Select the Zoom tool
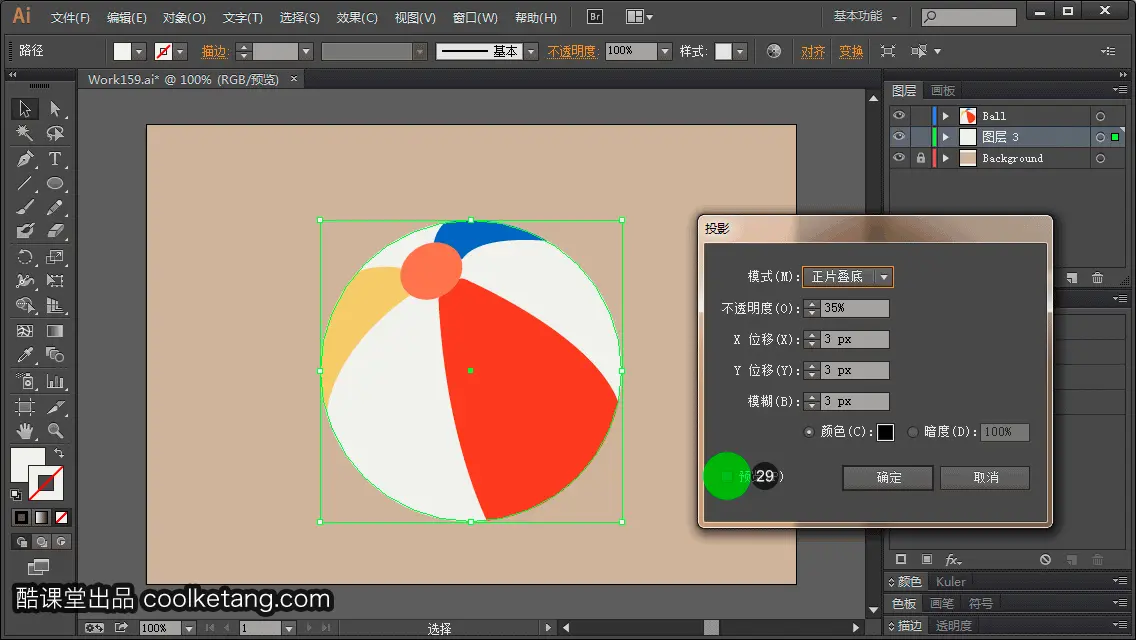 55,431
